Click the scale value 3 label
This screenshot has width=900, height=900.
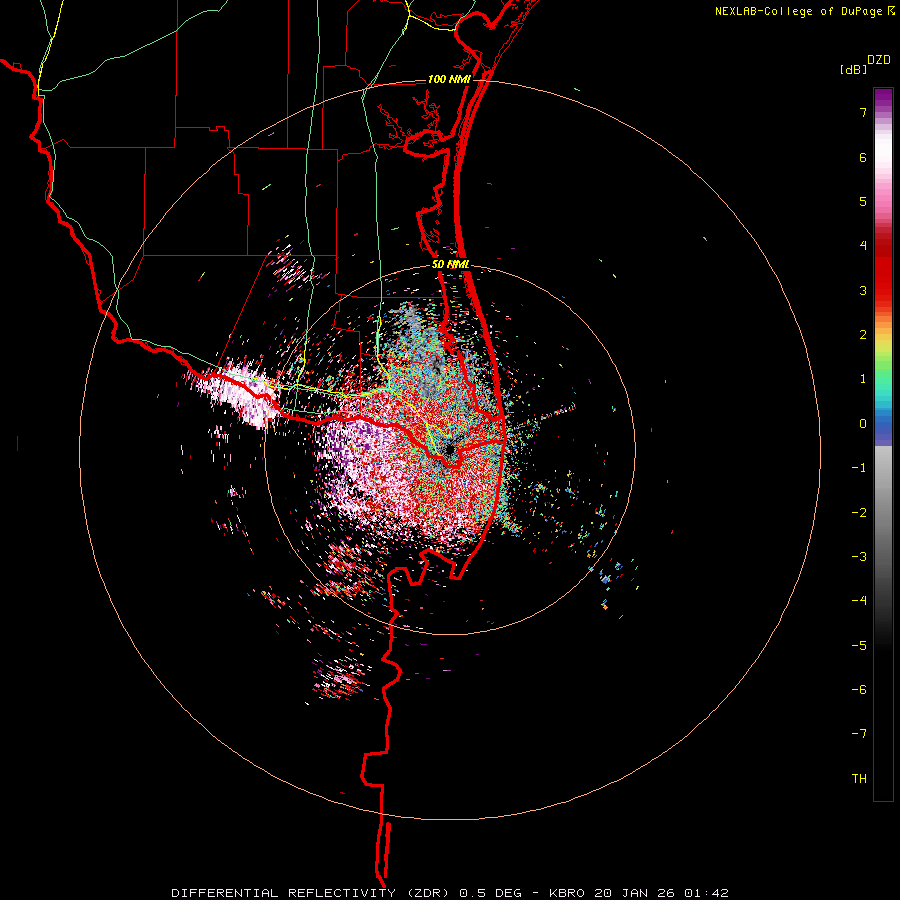(x=863, y=290)
